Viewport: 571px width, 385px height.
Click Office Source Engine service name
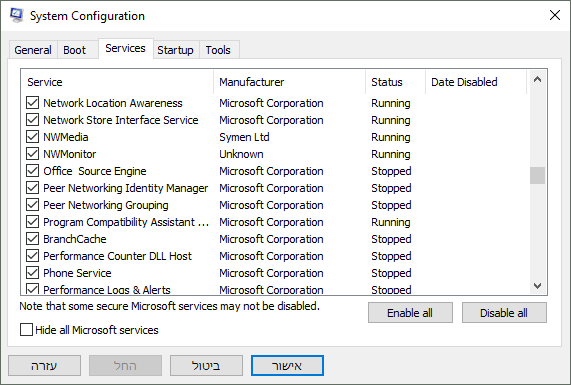coord(95,171)
